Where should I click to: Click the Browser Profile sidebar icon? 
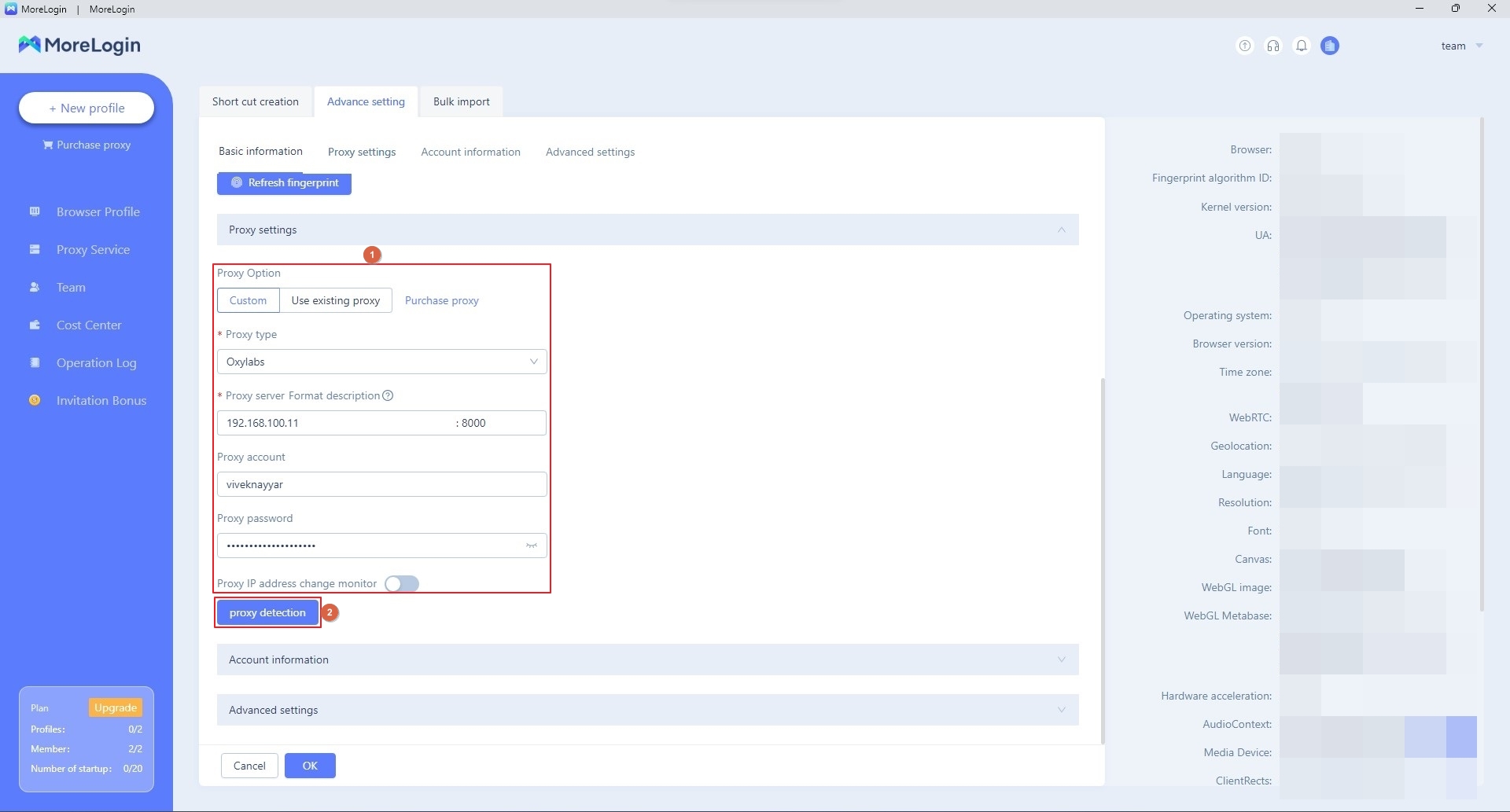coord(35,211)
